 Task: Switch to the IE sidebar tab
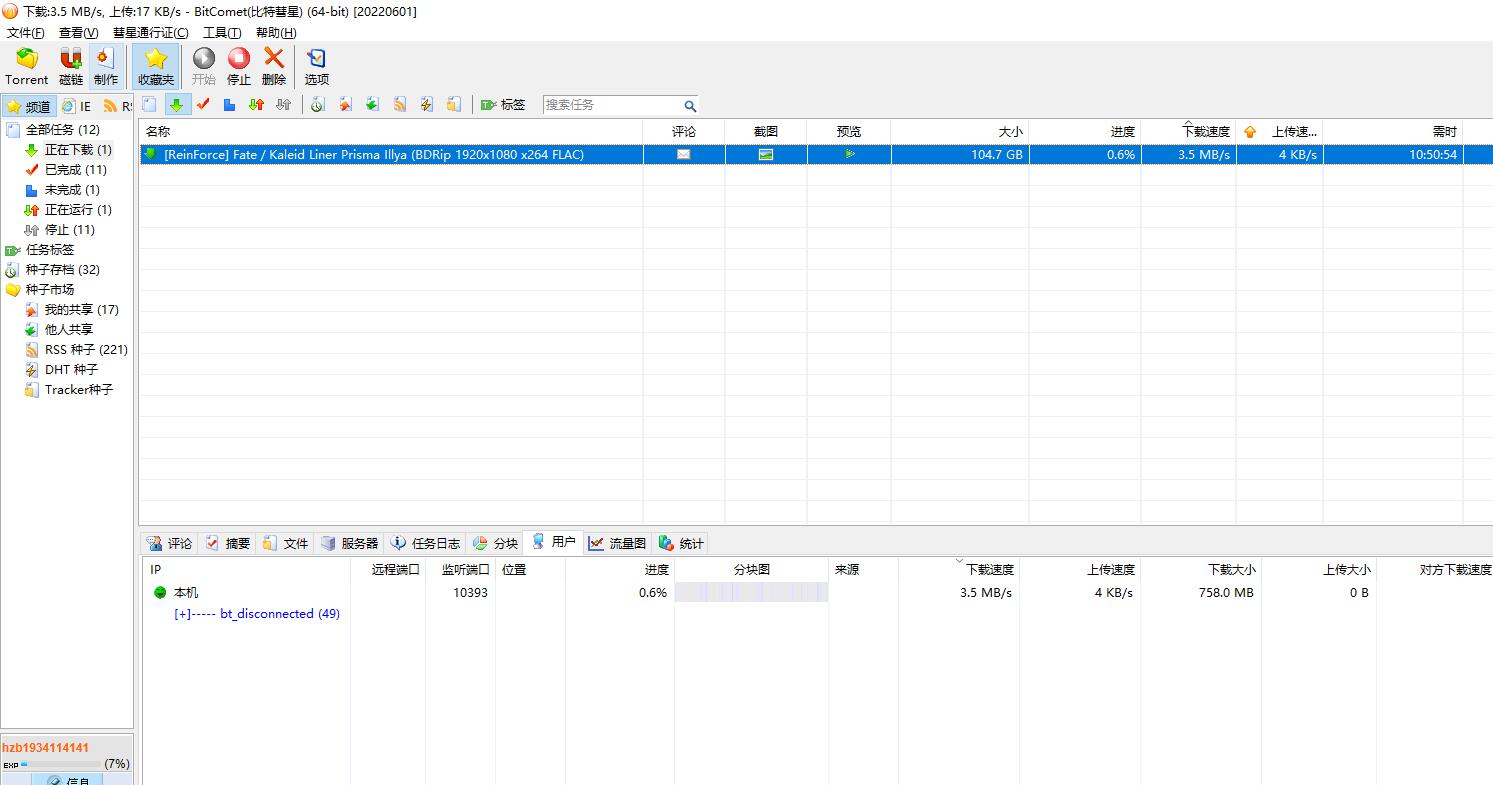[76, 106]
